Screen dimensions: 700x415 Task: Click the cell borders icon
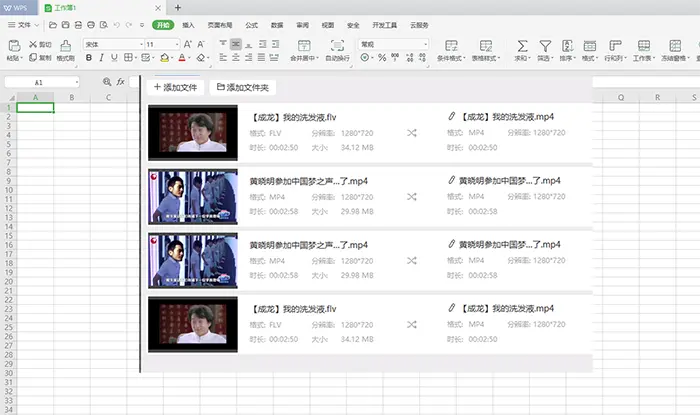[x=128, y=58]
